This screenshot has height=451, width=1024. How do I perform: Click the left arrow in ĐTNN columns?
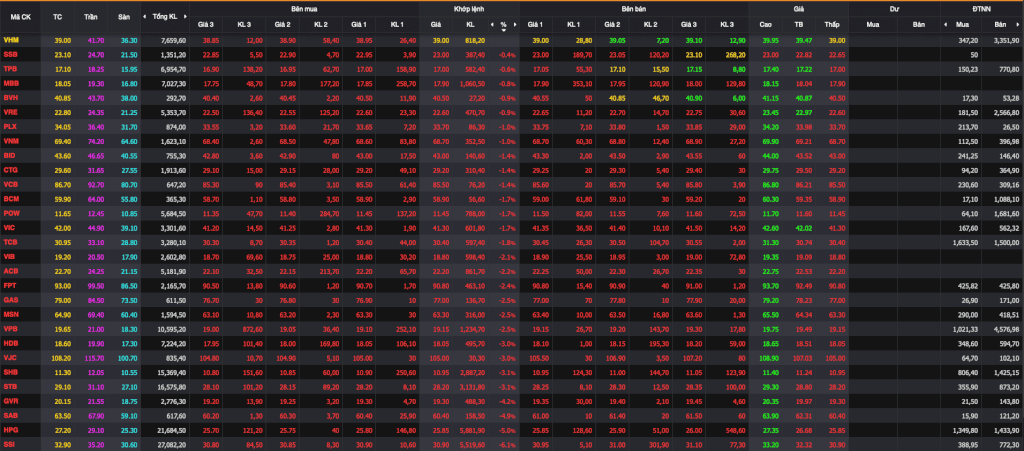[x=946, y=25]
